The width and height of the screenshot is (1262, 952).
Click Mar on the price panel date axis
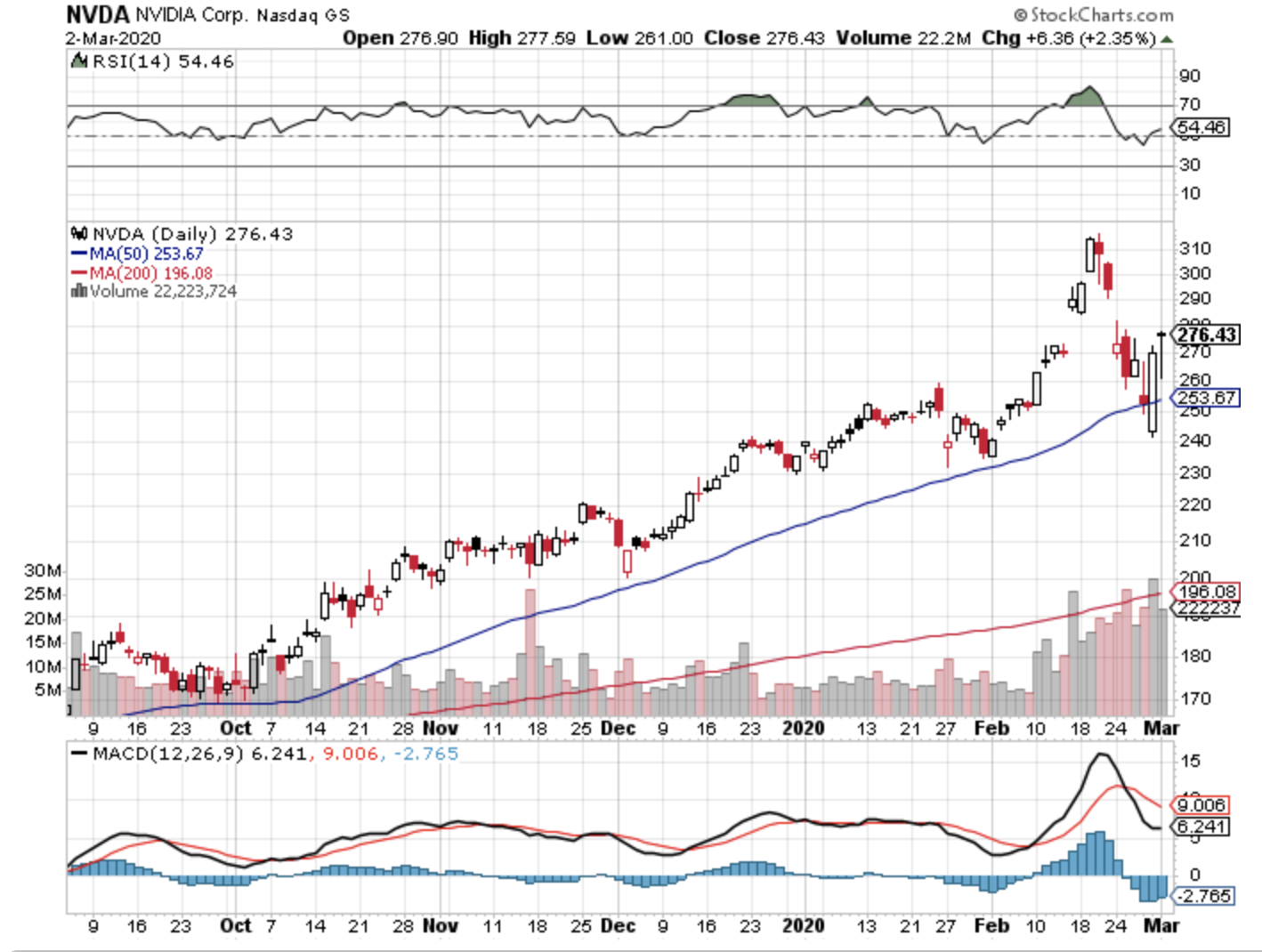[x=1161, y=728]
